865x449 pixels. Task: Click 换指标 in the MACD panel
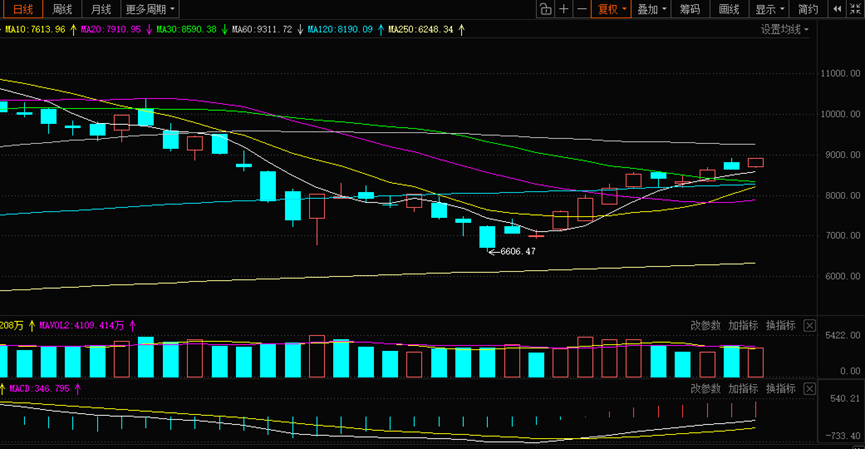click(781, 389)
